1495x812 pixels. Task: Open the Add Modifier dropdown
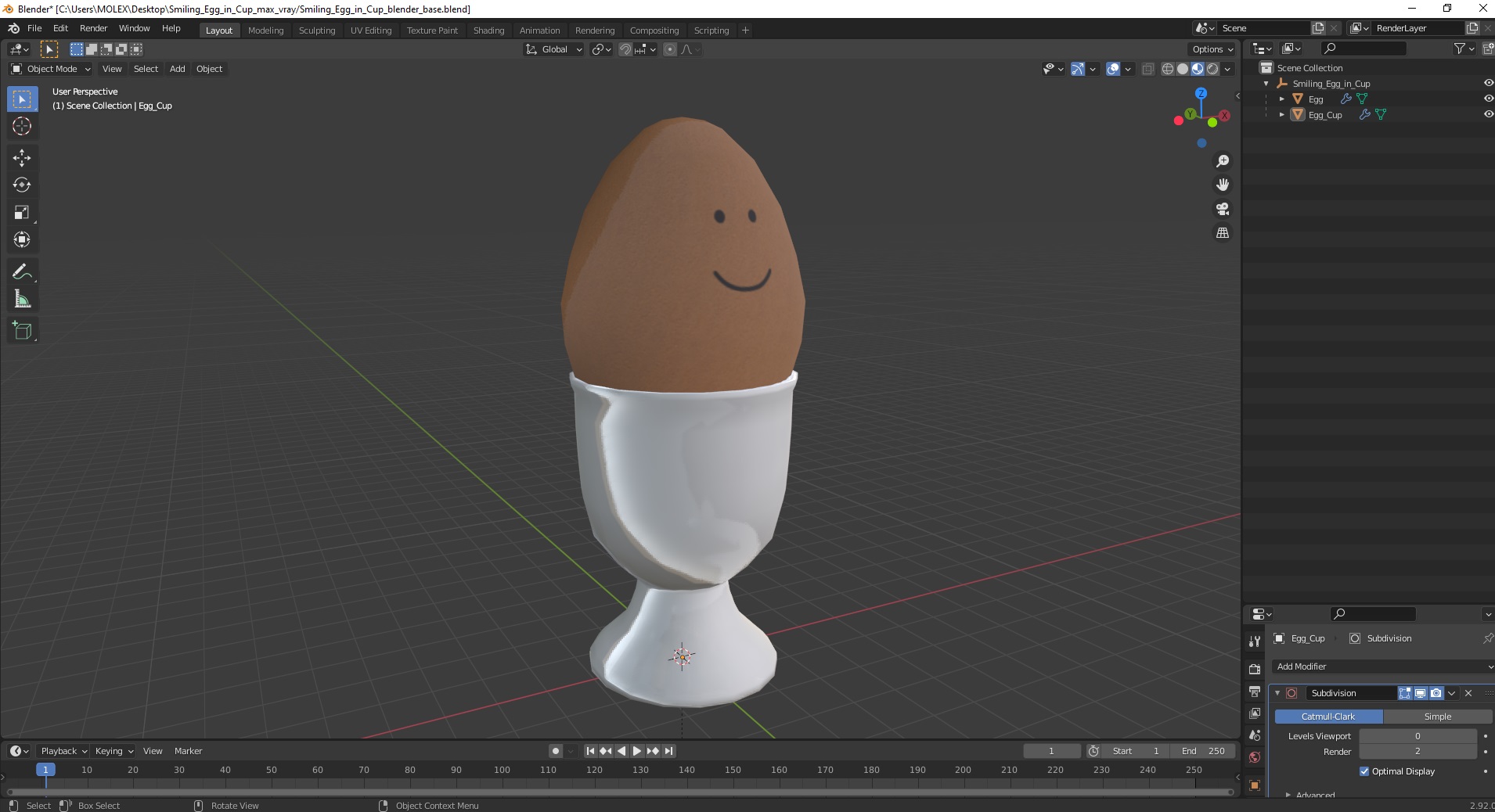[1383, 666]
